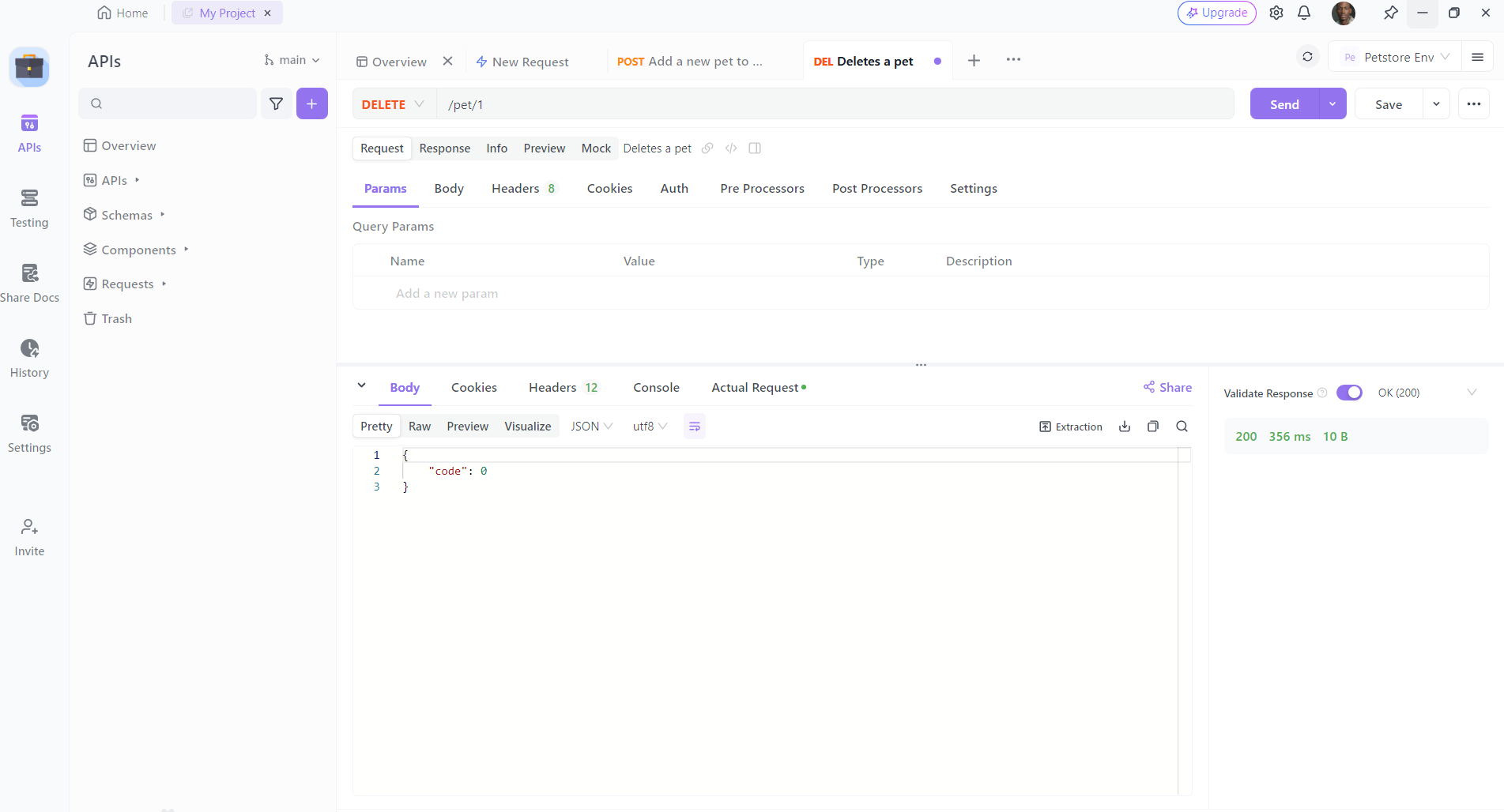Click the code generation icon
Screen dimensions: 1504x812
click(x=731, y=148)
